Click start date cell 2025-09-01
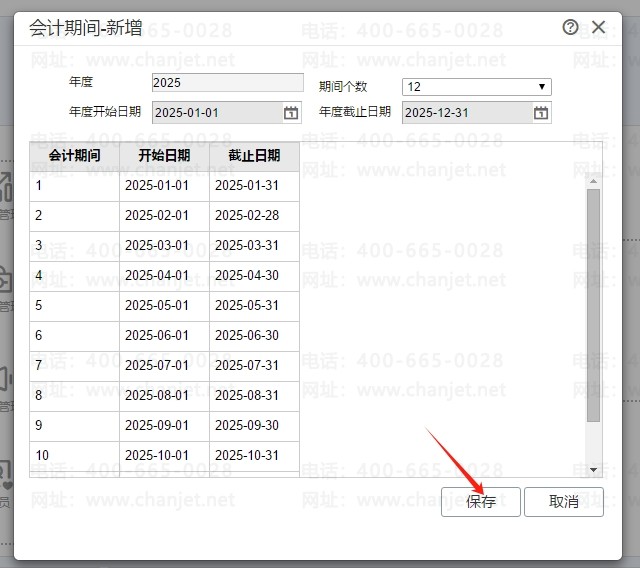Image resolution: width=640 pixels, height=568 pixels. pos(164,426)
